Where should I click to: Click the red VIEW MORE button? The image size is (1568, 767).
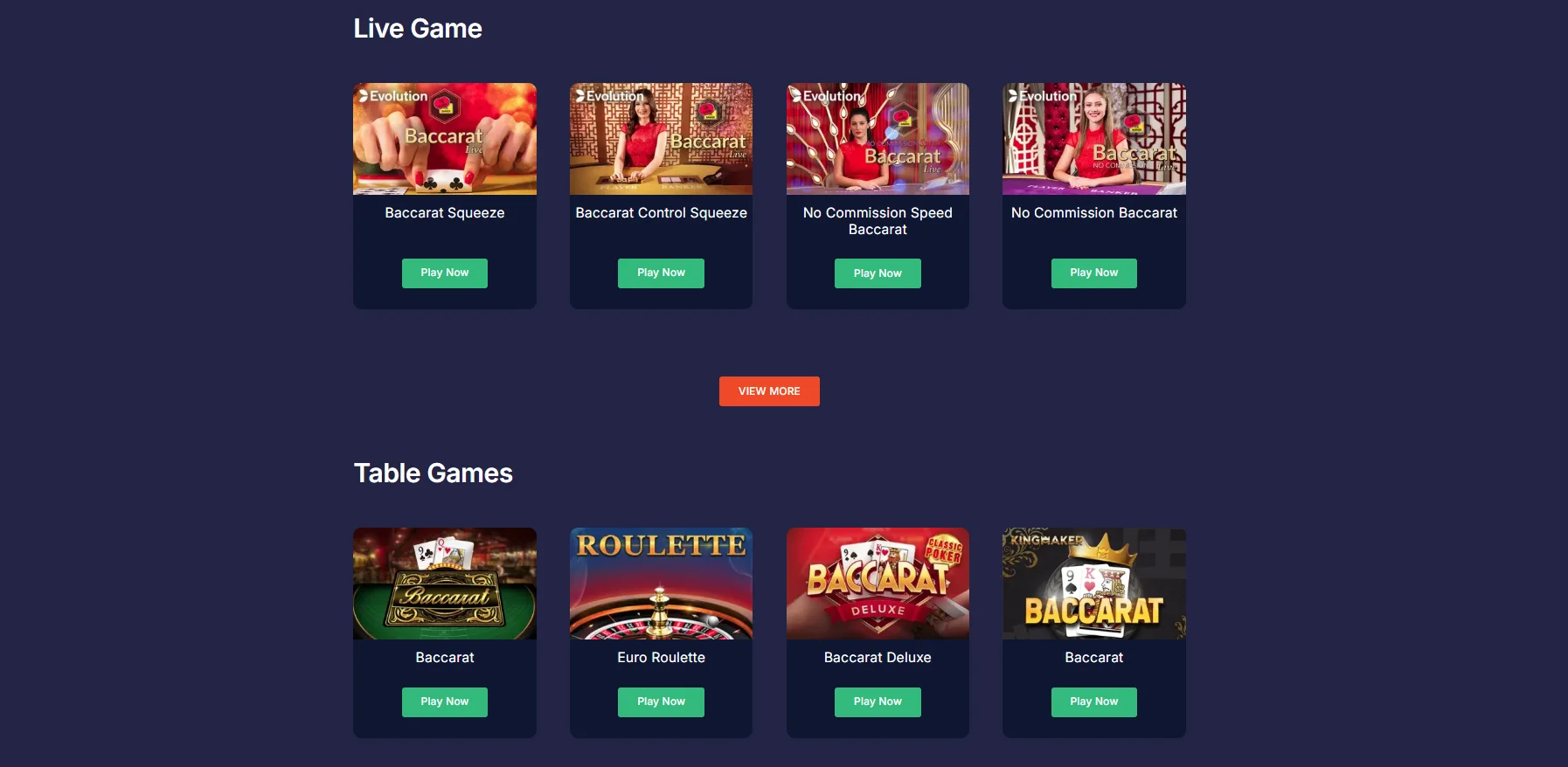769,391
